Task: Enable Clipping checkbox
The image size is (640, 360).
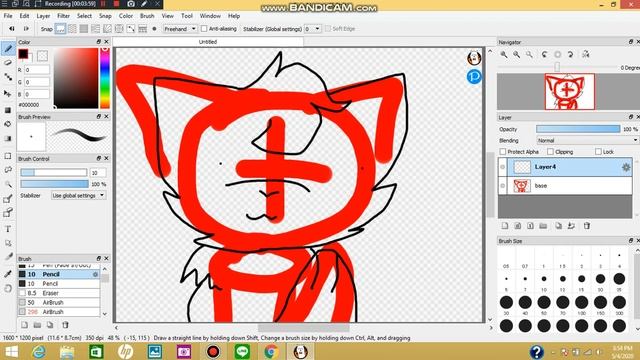Action: 550,151
